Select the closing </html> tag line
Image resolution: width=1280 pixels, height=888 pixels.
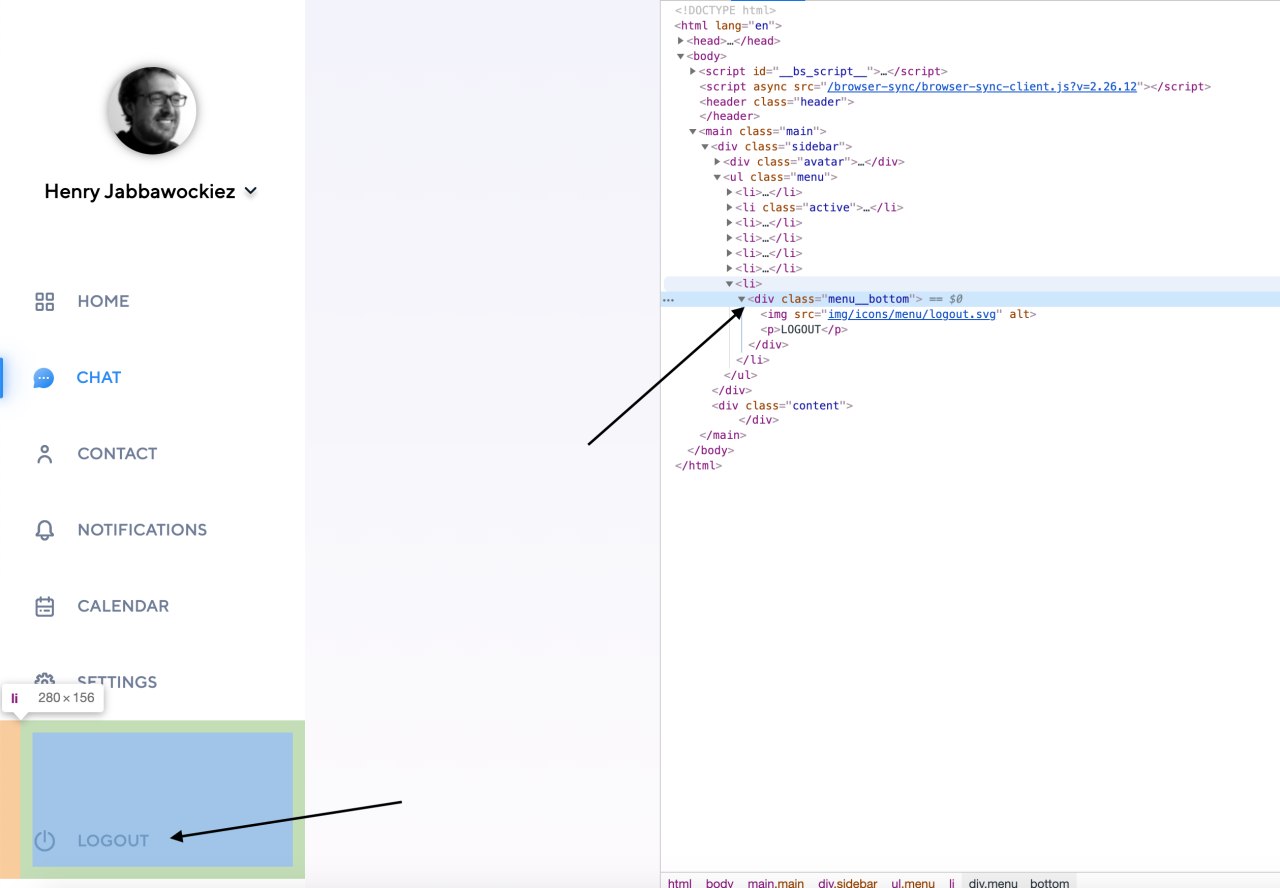click(699, 465)
